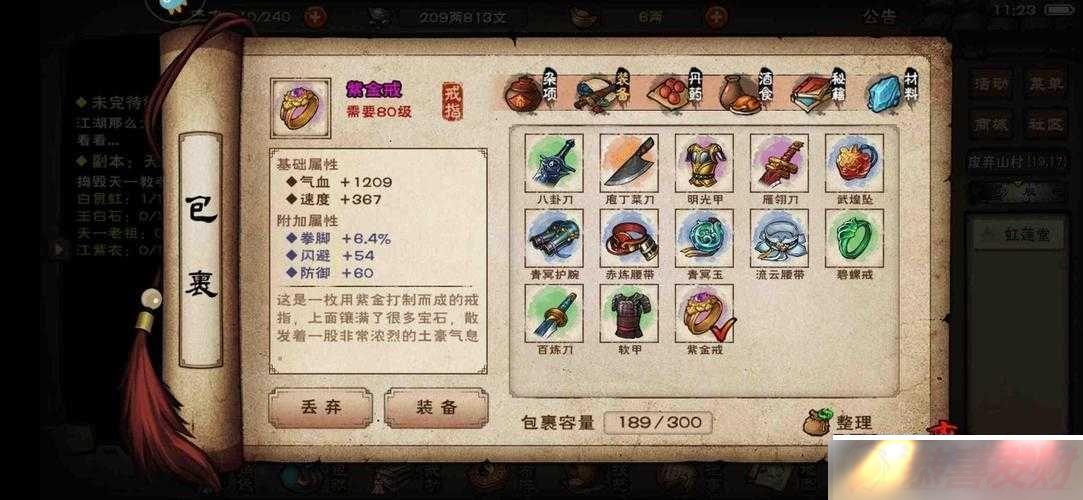
Task: Click the 整理 sort bag button
Action: pyautogui.click(x=838, y=422)
